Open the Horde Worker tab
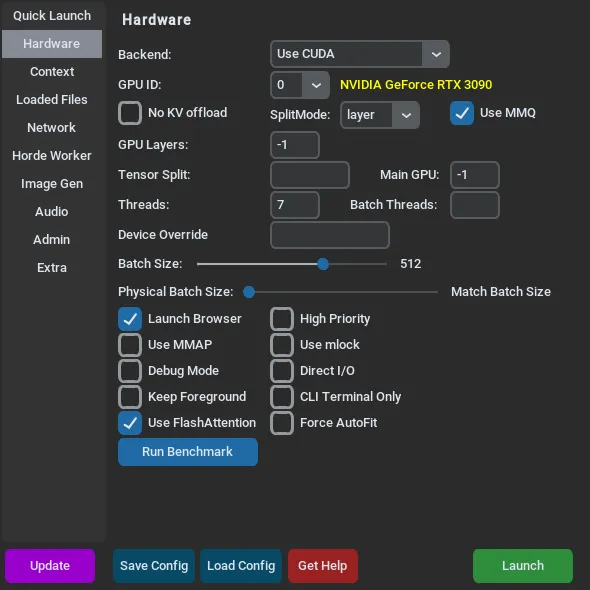Image resolution: width=590 pixels, height=590 pixels. [x=52, y=155]
